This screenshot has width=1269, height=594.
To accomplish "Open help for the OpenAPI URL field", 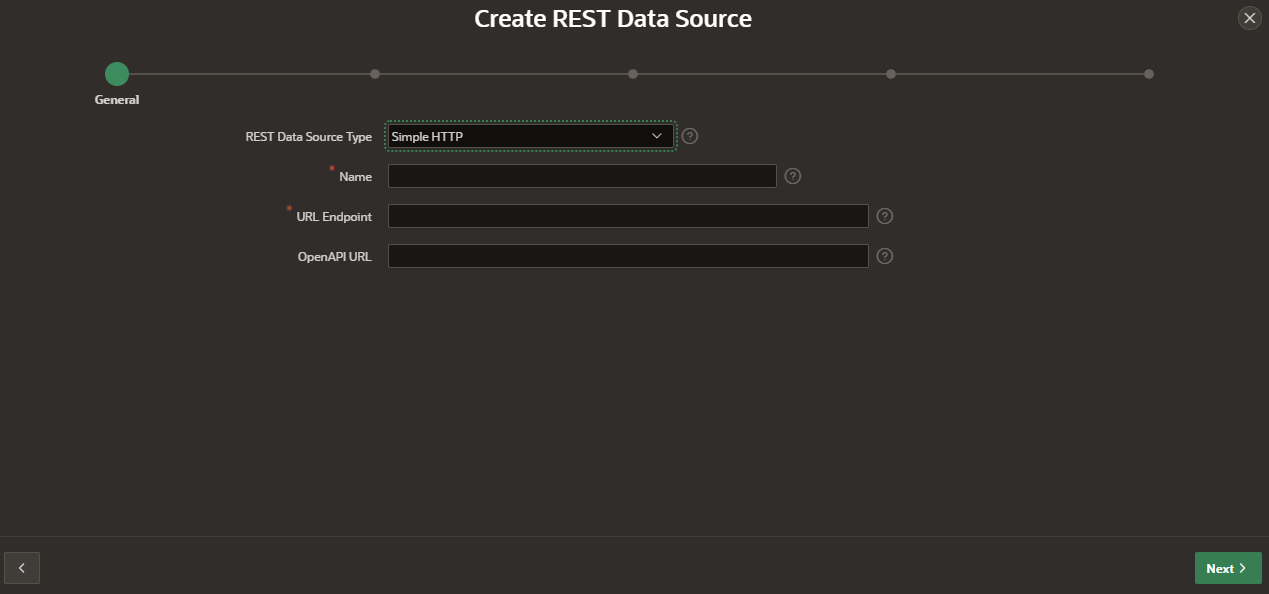I will [x=884, y=256].
